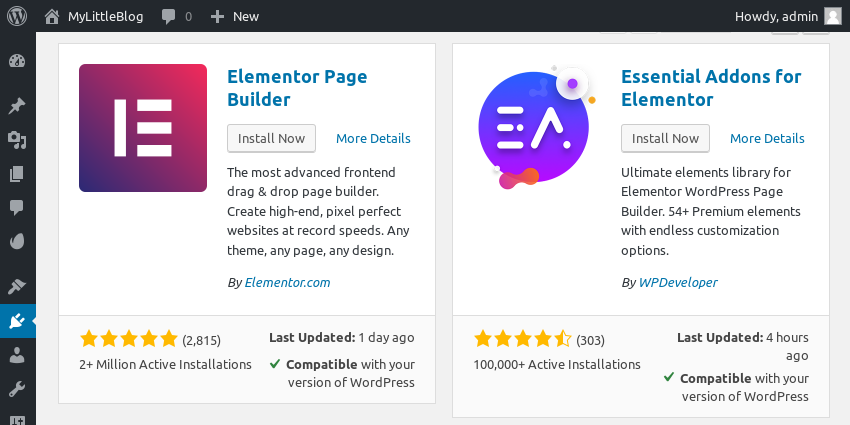Open the Pages sidebar icon
The height and width of the screenshot is (425, 850).
coord(17,173)
